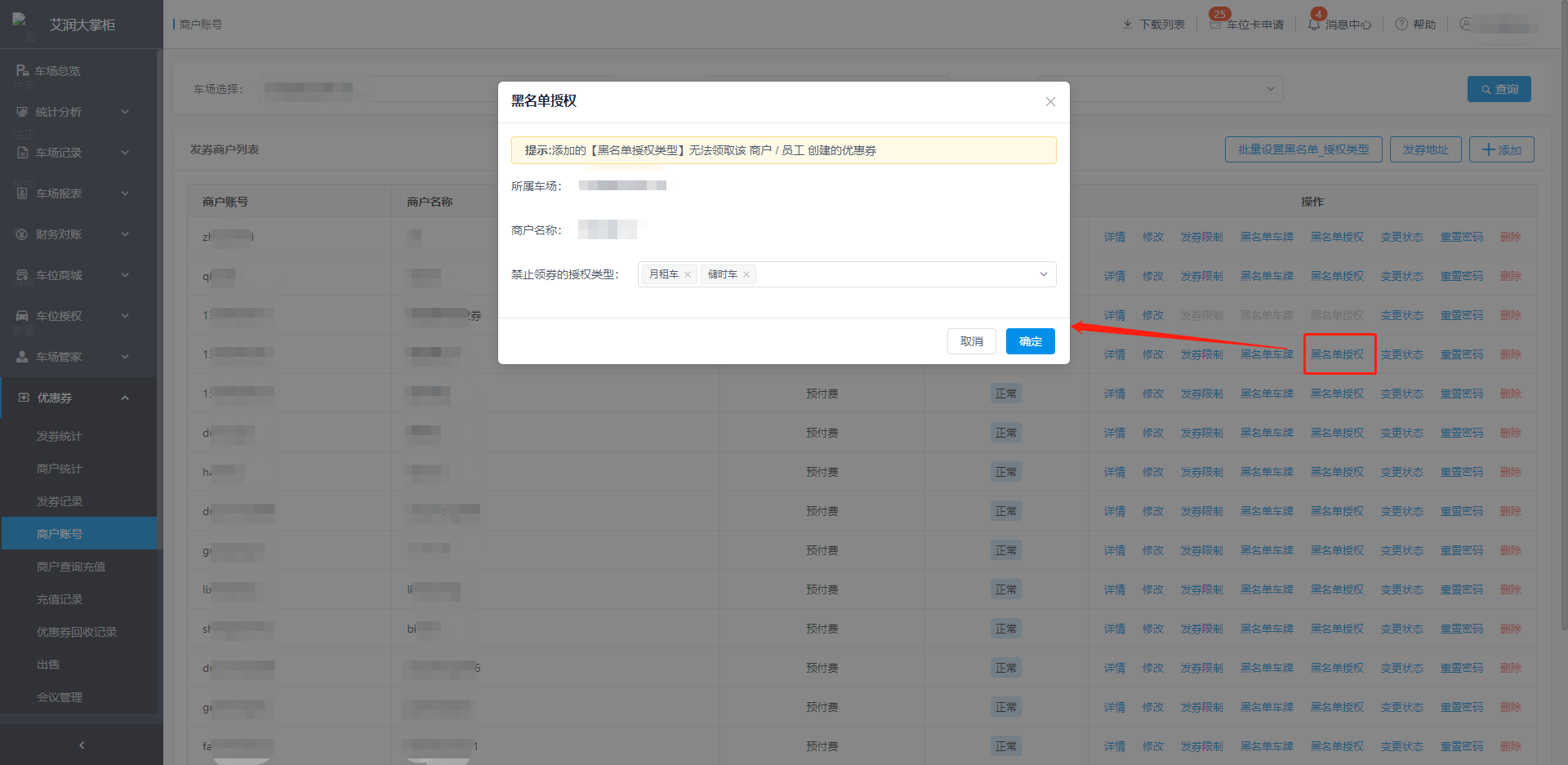Screen dimensions: 1568x765
Task: Collapse the sidebar with the bottom arrow
Action: click(x=82, y=745)
